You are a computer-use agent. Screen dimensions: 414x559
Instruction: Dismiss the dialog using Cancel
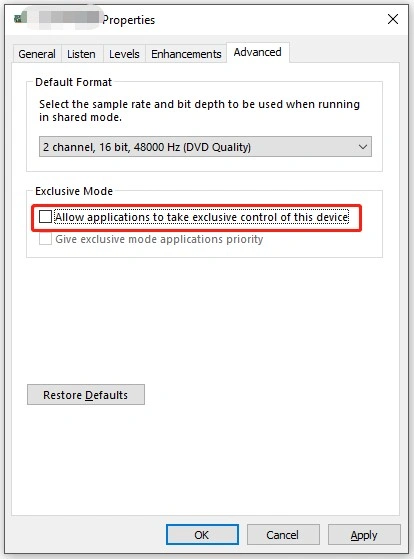pos(283,535)
